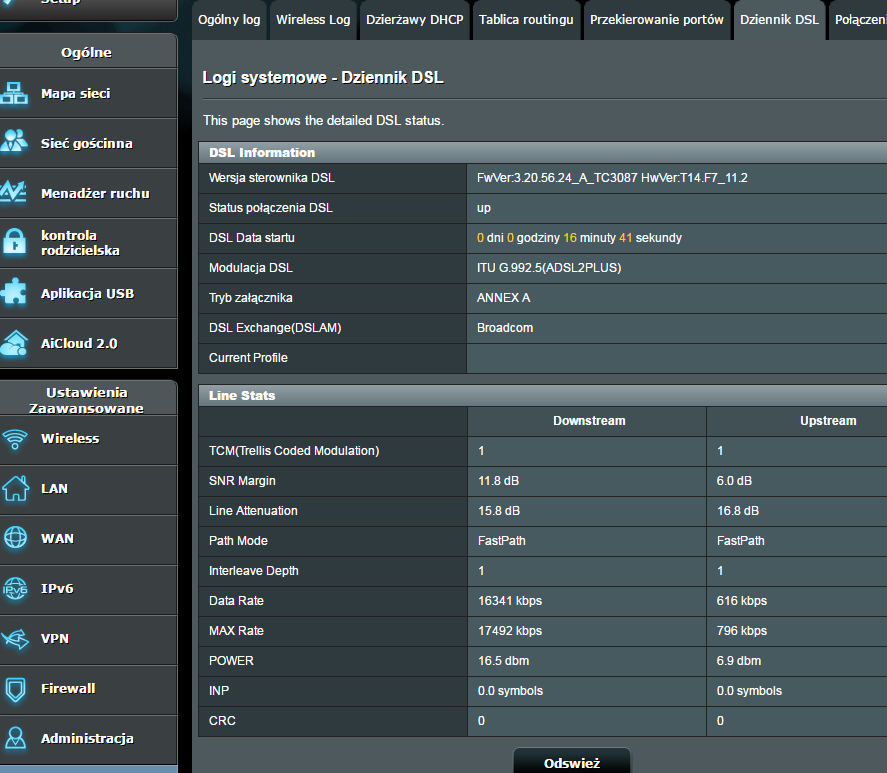The image size is (887, 773).
Task: Click the upstream Data Rate 616 kbps
Action: 742,600
